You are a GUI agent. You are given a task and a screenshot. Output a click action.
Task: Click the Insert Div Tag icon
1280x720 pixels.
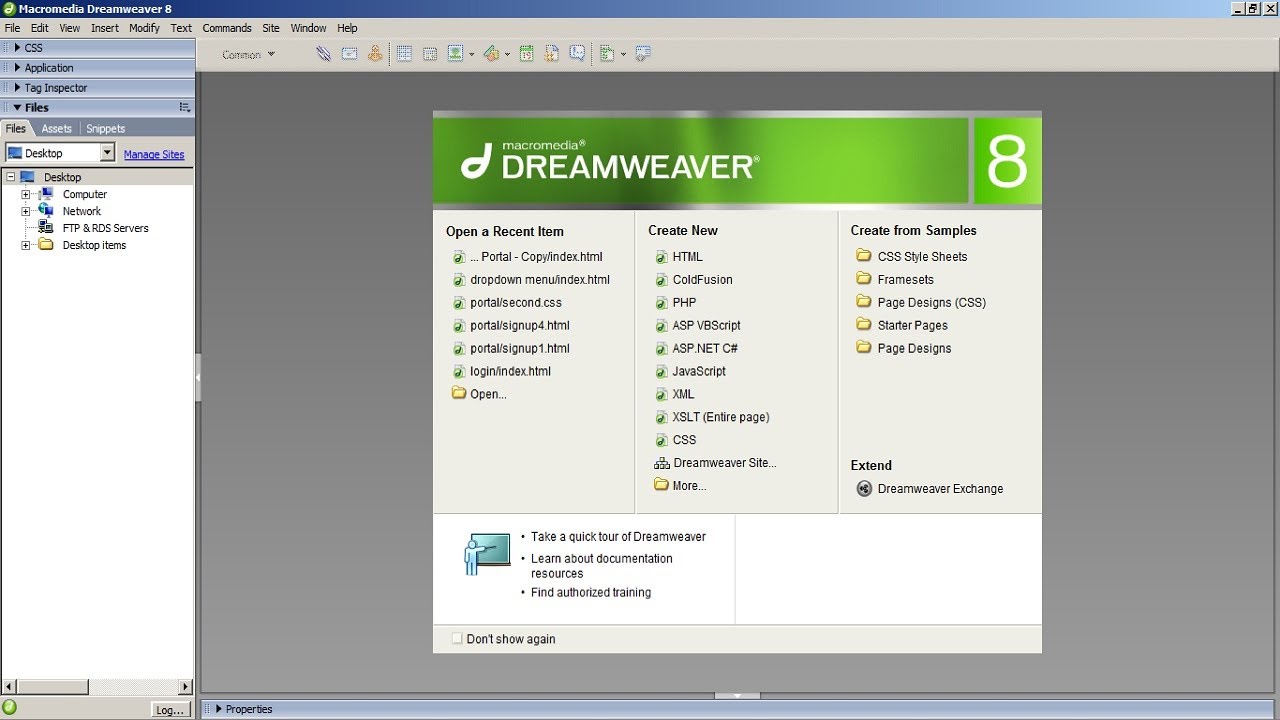430,54
